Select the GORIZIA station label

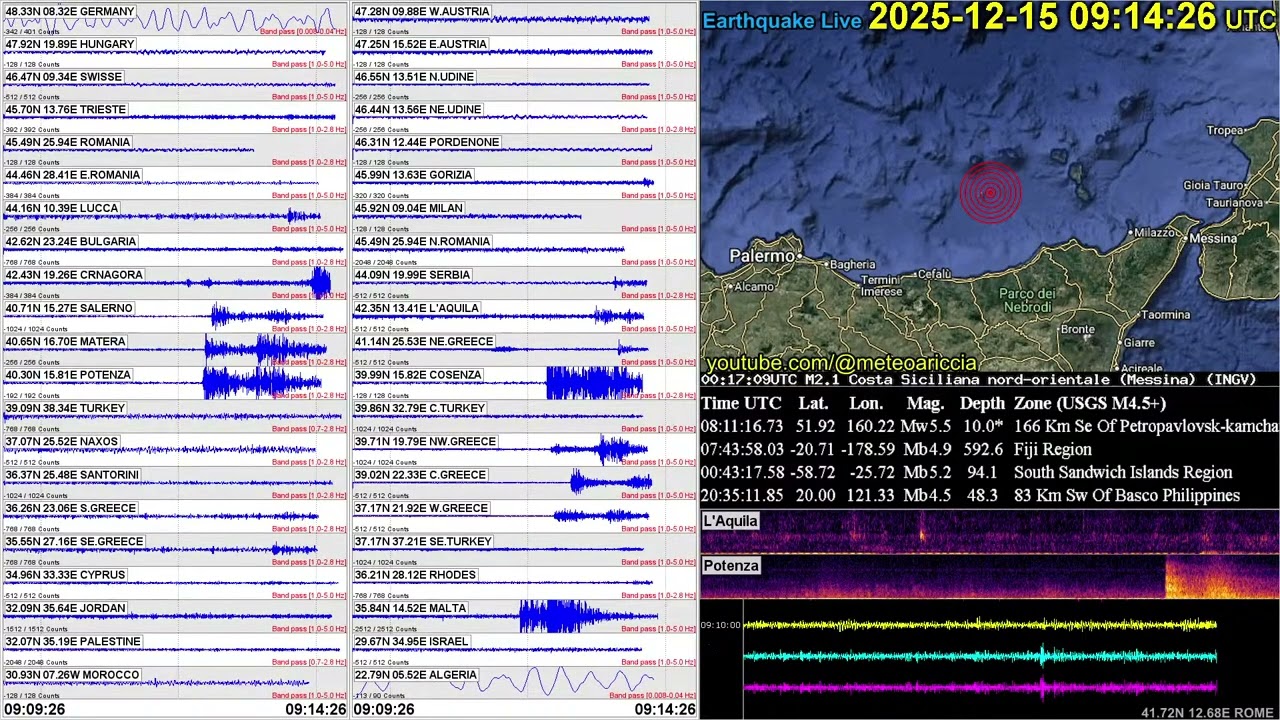(413, 176)
